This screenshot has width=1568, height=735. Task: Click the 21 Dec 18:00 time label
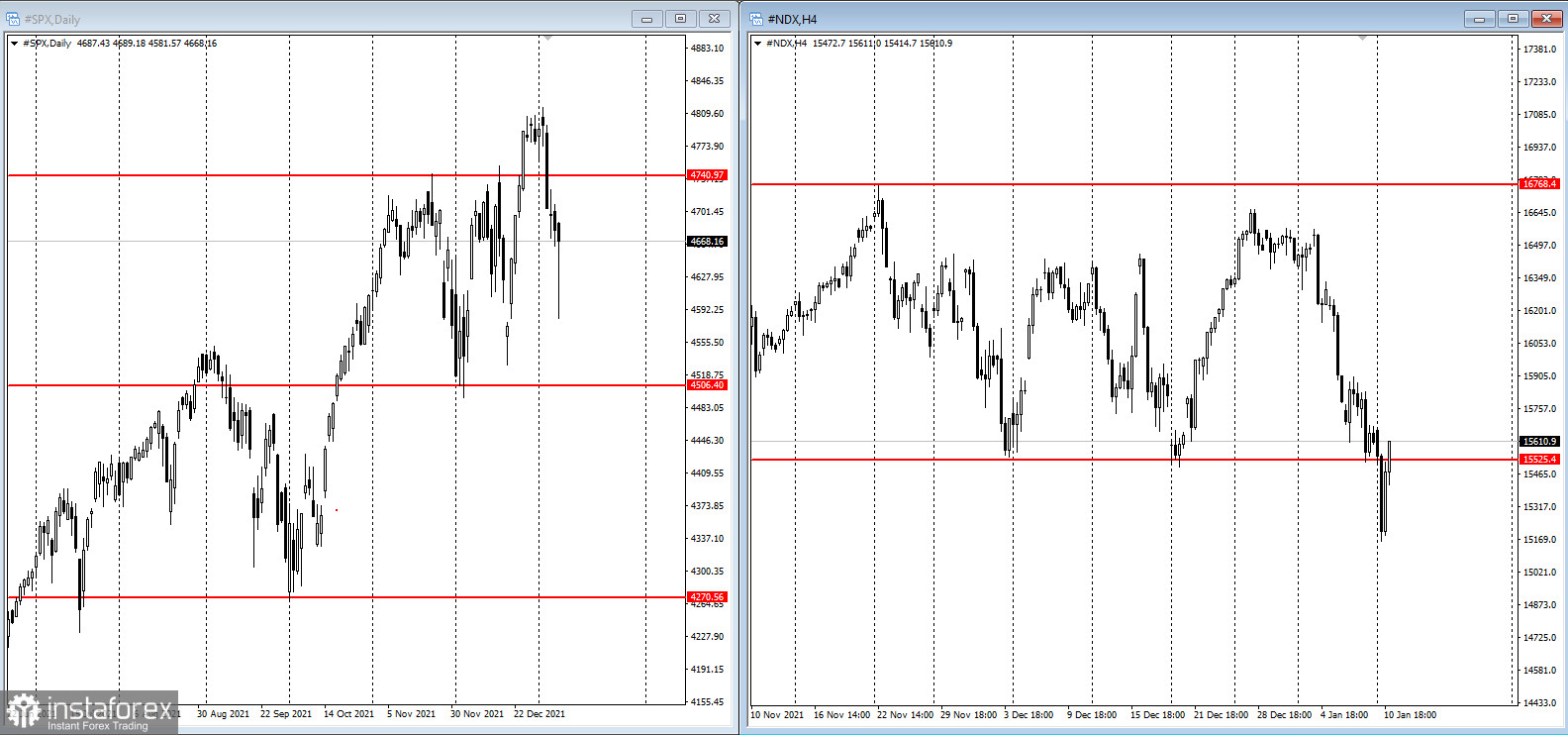pyautogui.click(x=1221, y=715)
